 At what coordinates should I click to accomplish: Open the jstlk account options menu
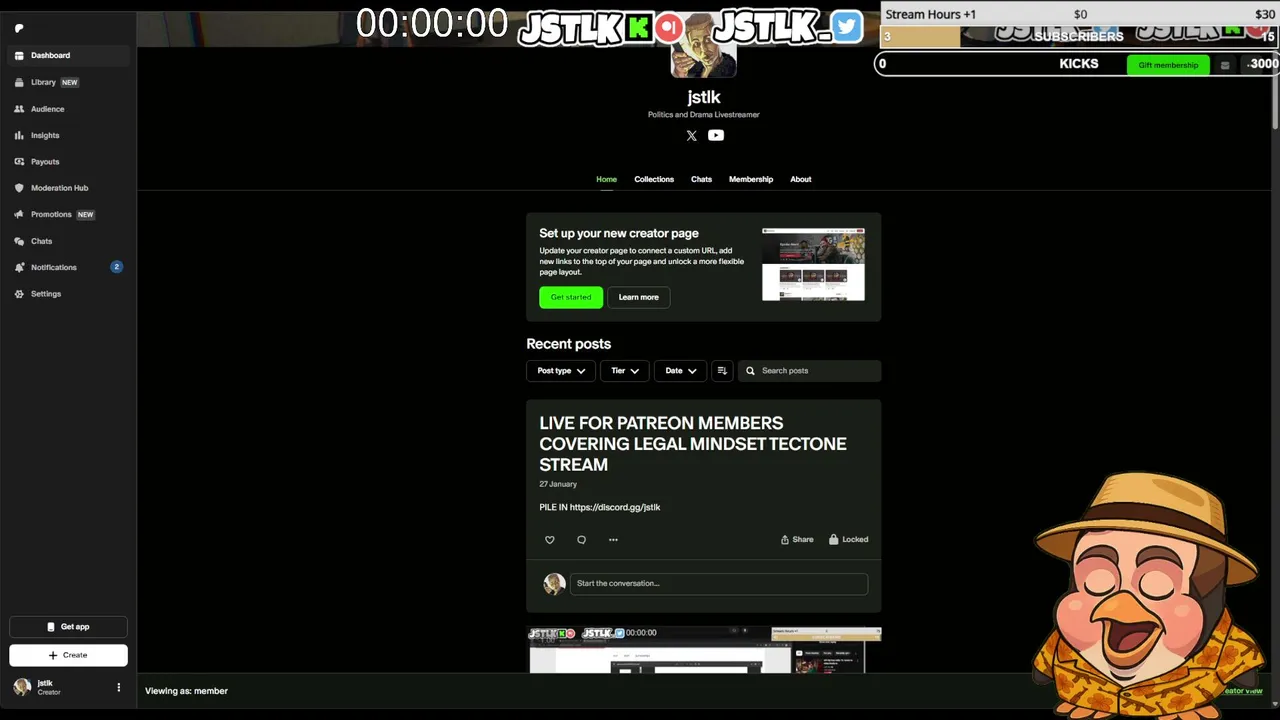coord(118,687)
